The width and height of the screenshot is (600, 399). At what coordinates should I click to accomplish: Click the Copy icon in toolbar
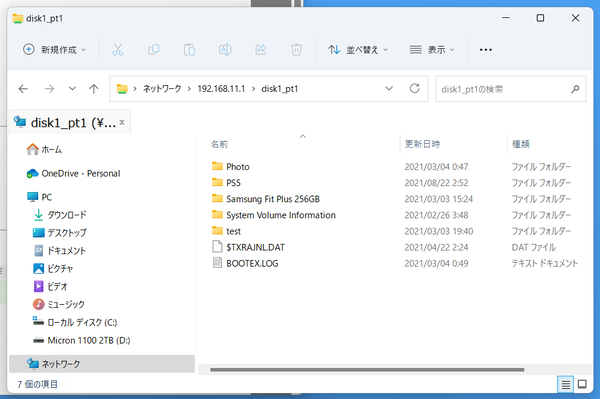(x=153, y=50)
